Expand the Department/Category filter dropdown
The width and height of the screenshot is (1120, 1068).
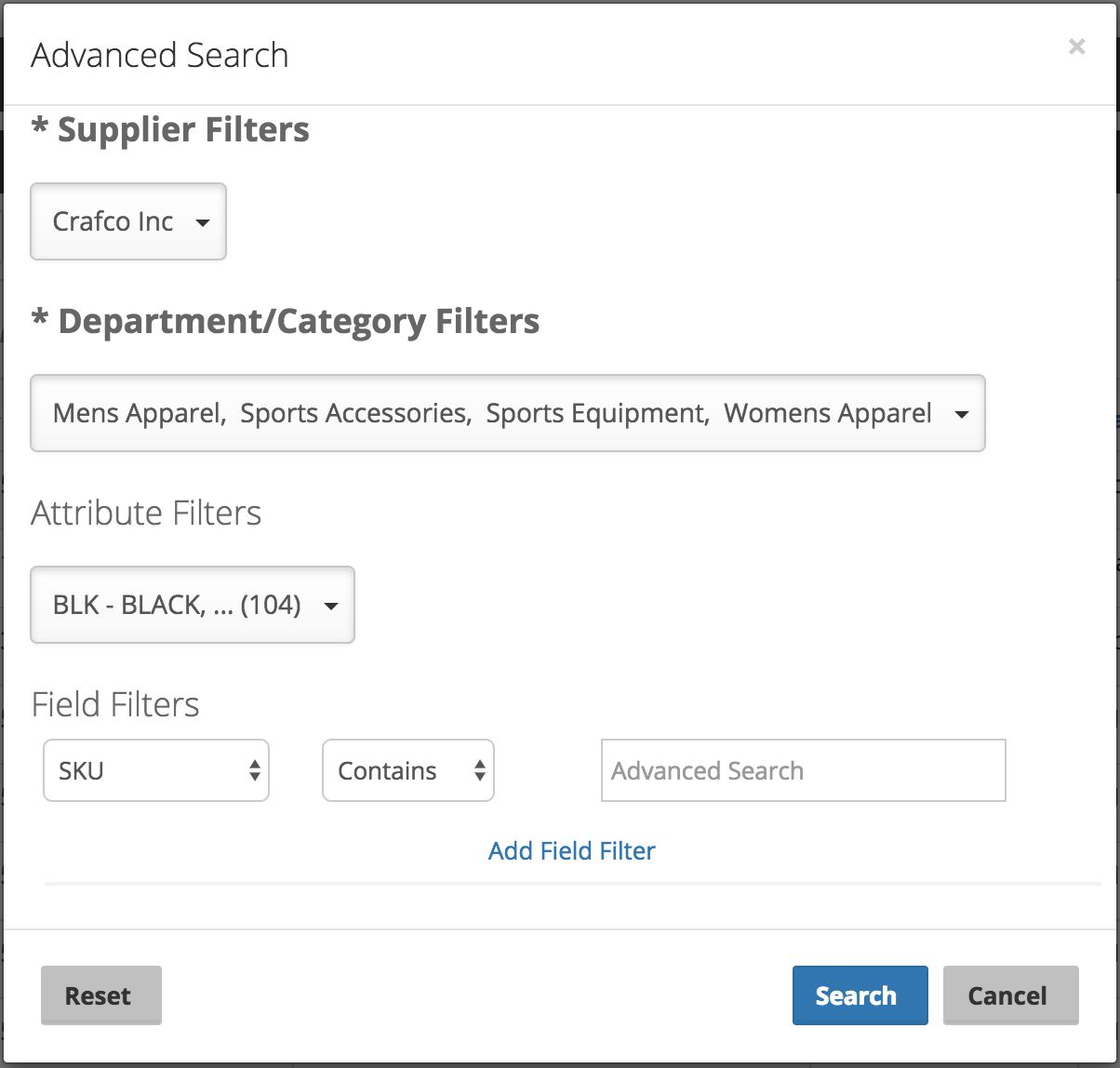507,413
